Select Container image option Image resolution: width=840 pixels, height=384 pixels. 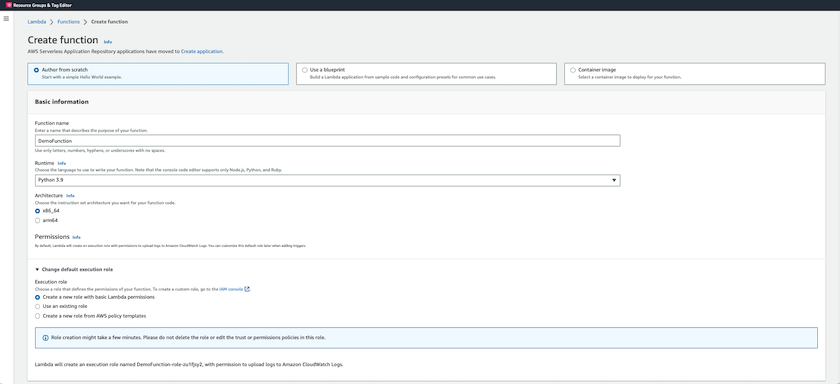tap(694, 74)
